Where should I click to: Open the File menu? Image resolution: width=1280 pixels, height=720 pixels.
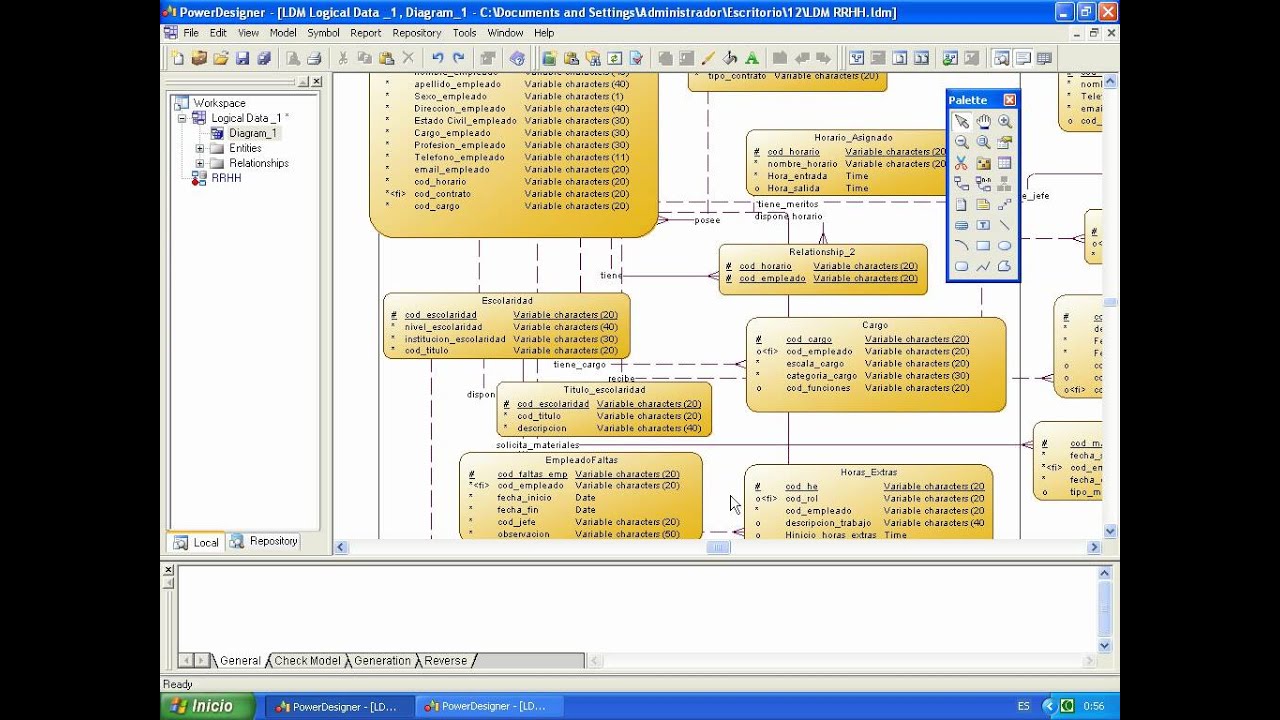click(191, 33)
